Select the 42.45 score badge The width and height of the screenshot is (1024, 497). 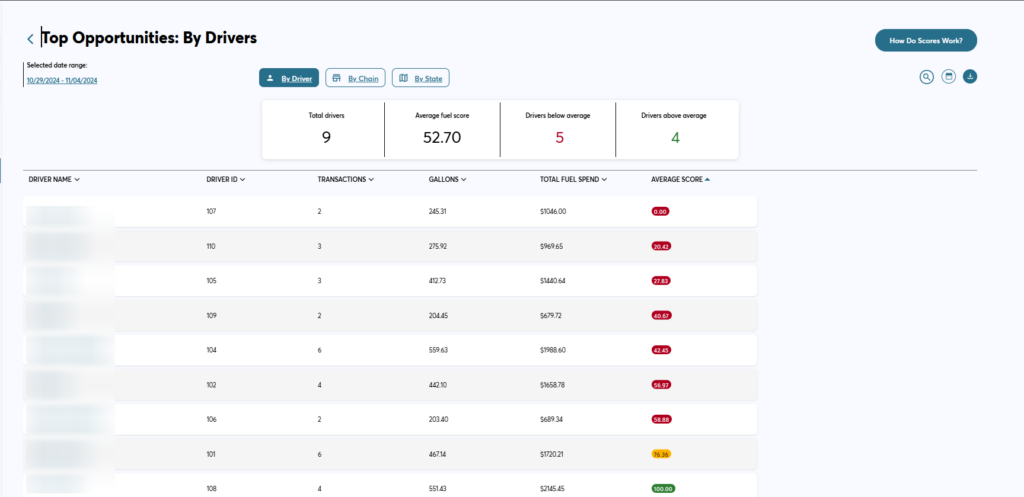point(662,350)
